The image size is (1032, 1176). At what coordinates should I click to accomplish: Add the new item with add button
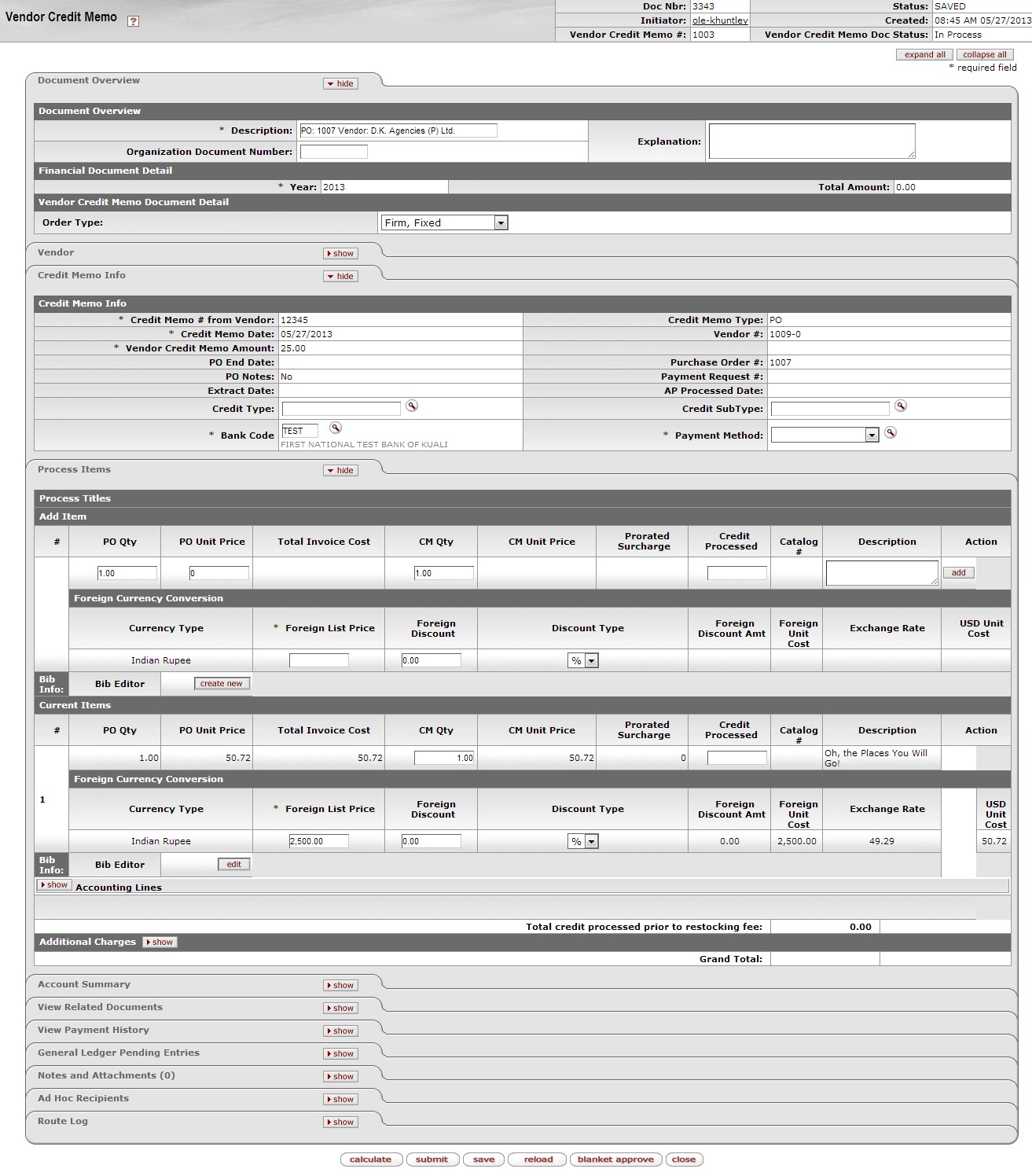[958, 572]
